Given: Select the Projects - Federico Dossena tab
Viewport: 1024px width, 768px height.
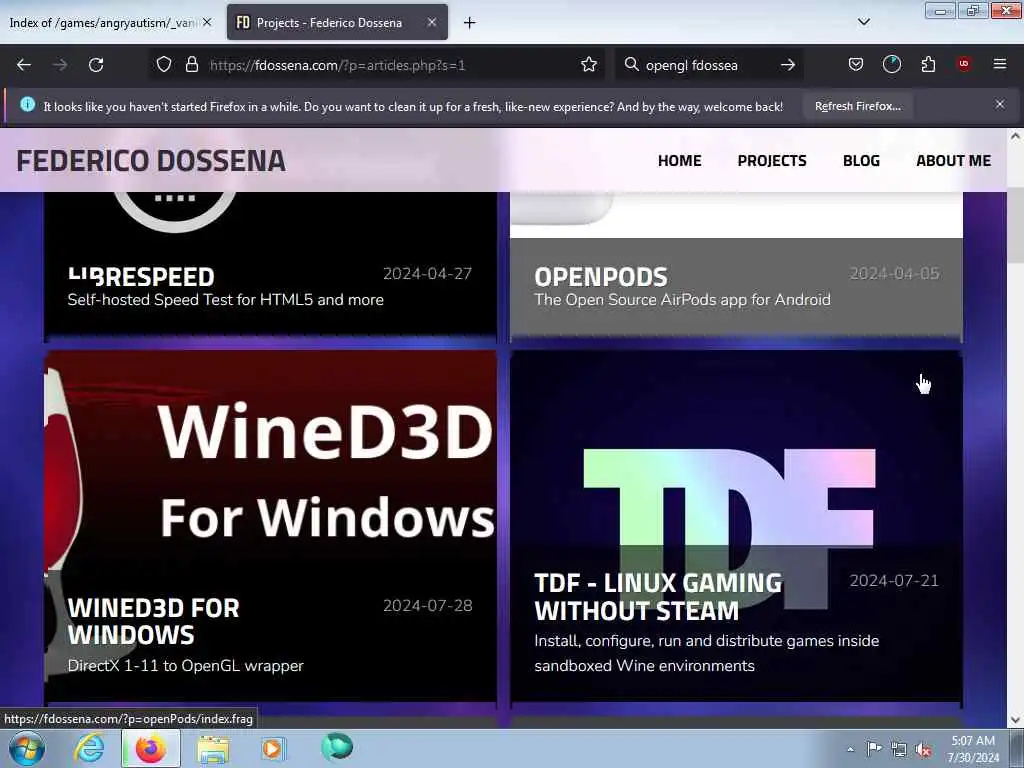Looking at the screenshot, I should pos(337,23).
